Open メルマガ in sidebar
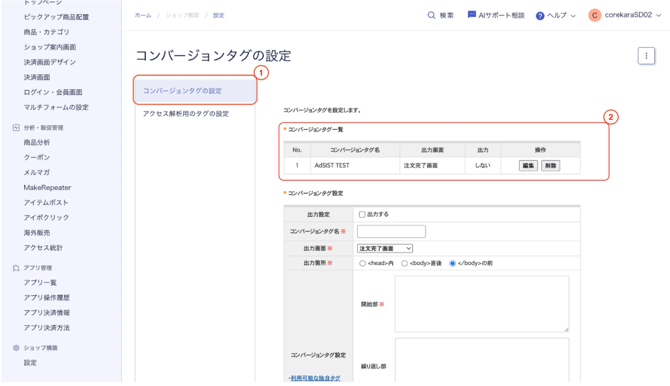670x386 pixels. click(37, 172)
